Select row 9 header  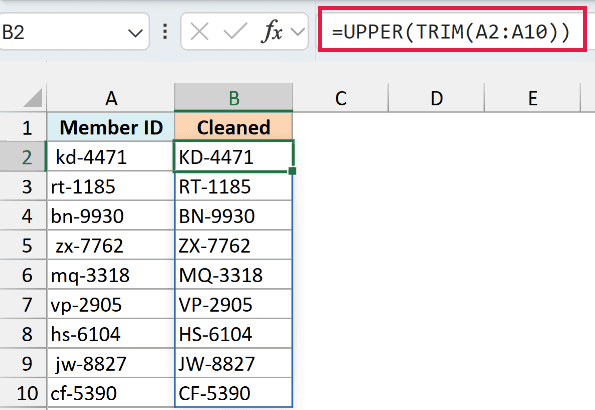[23, 364]
